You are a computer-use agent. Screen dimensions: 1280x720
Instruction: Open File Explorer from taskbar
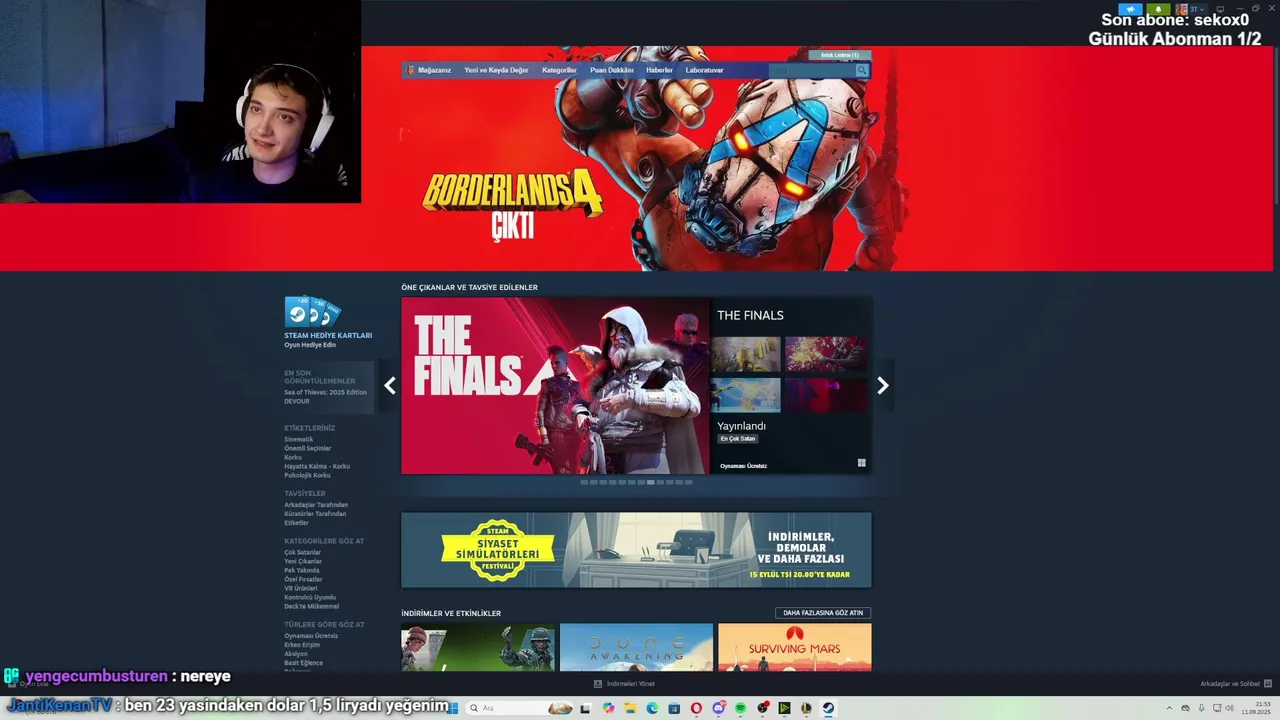point(630,708)
